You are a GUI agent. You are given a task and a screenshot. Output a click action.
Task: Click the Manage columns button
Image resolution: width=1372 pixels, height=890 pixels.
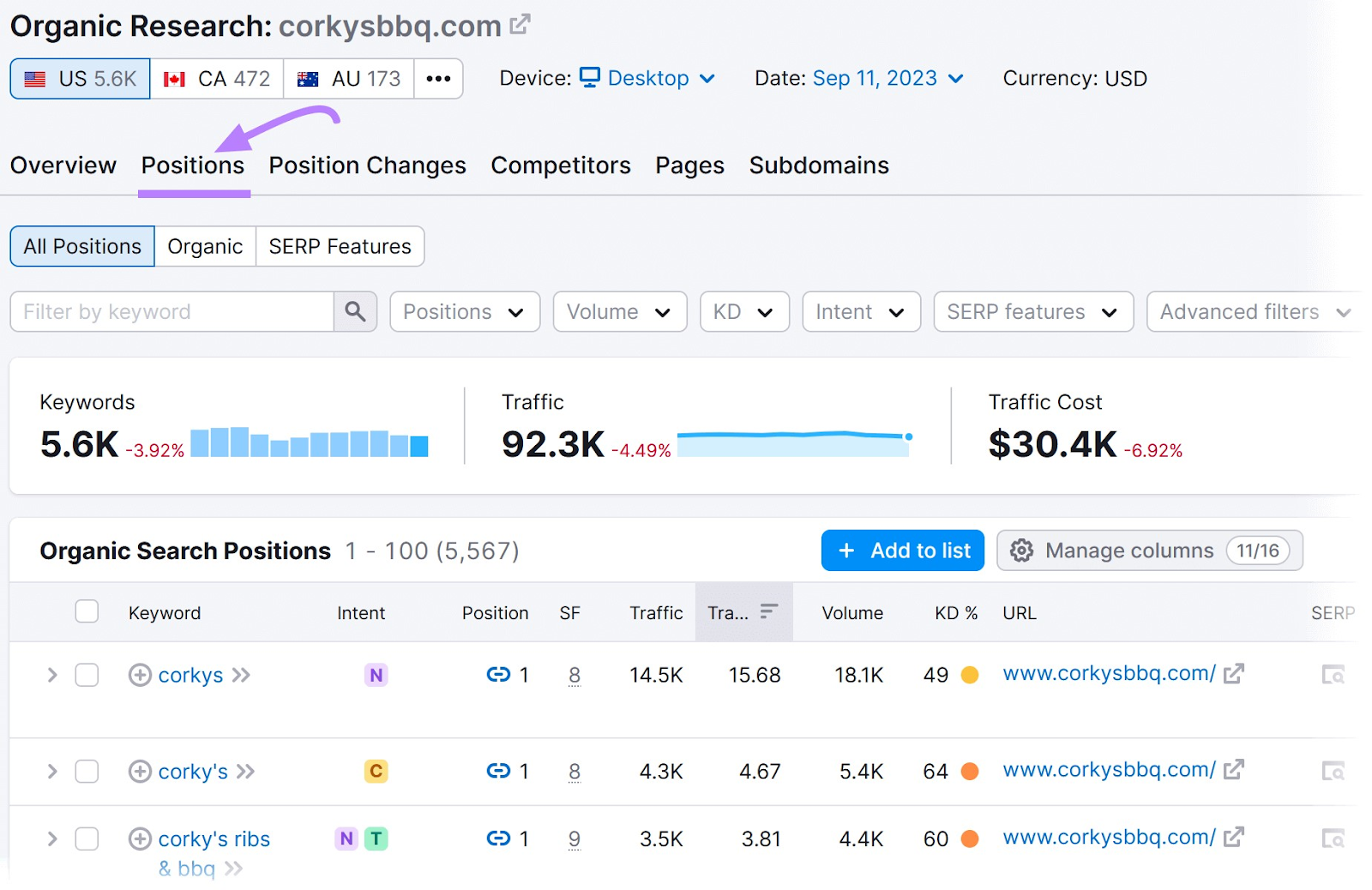[x=1150, y=550]
